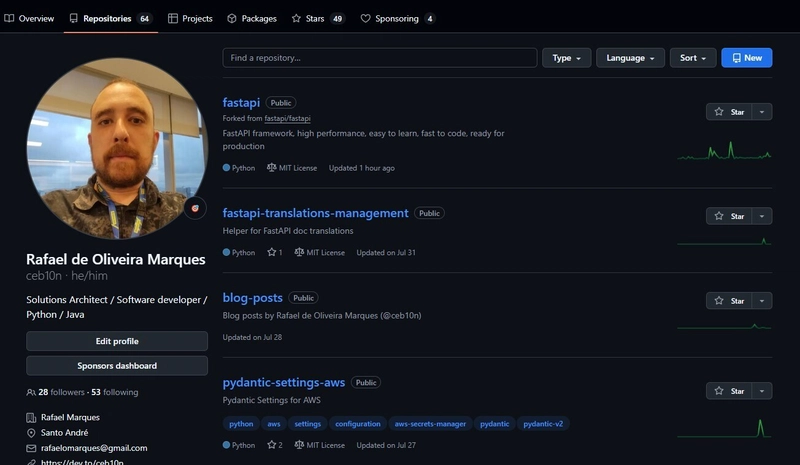Click star count icon of fastapi-translations-management
The width and height of the screenshot is (800, 465).
(271, 252)
